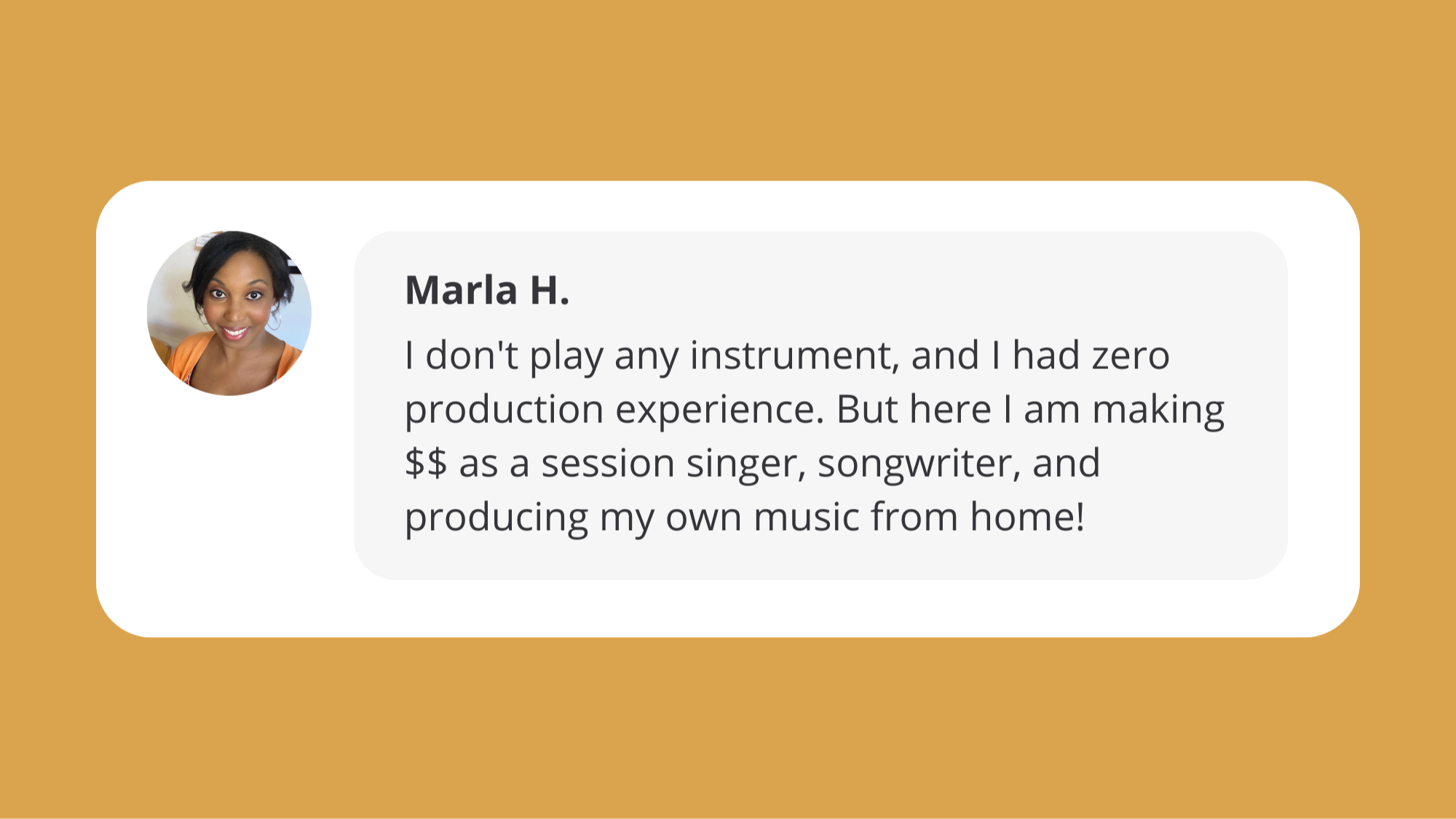The width and height of the screenshot is (1456, 819).
Task: Click the word "instrument" in the testimonial
Action: point(791,356)
